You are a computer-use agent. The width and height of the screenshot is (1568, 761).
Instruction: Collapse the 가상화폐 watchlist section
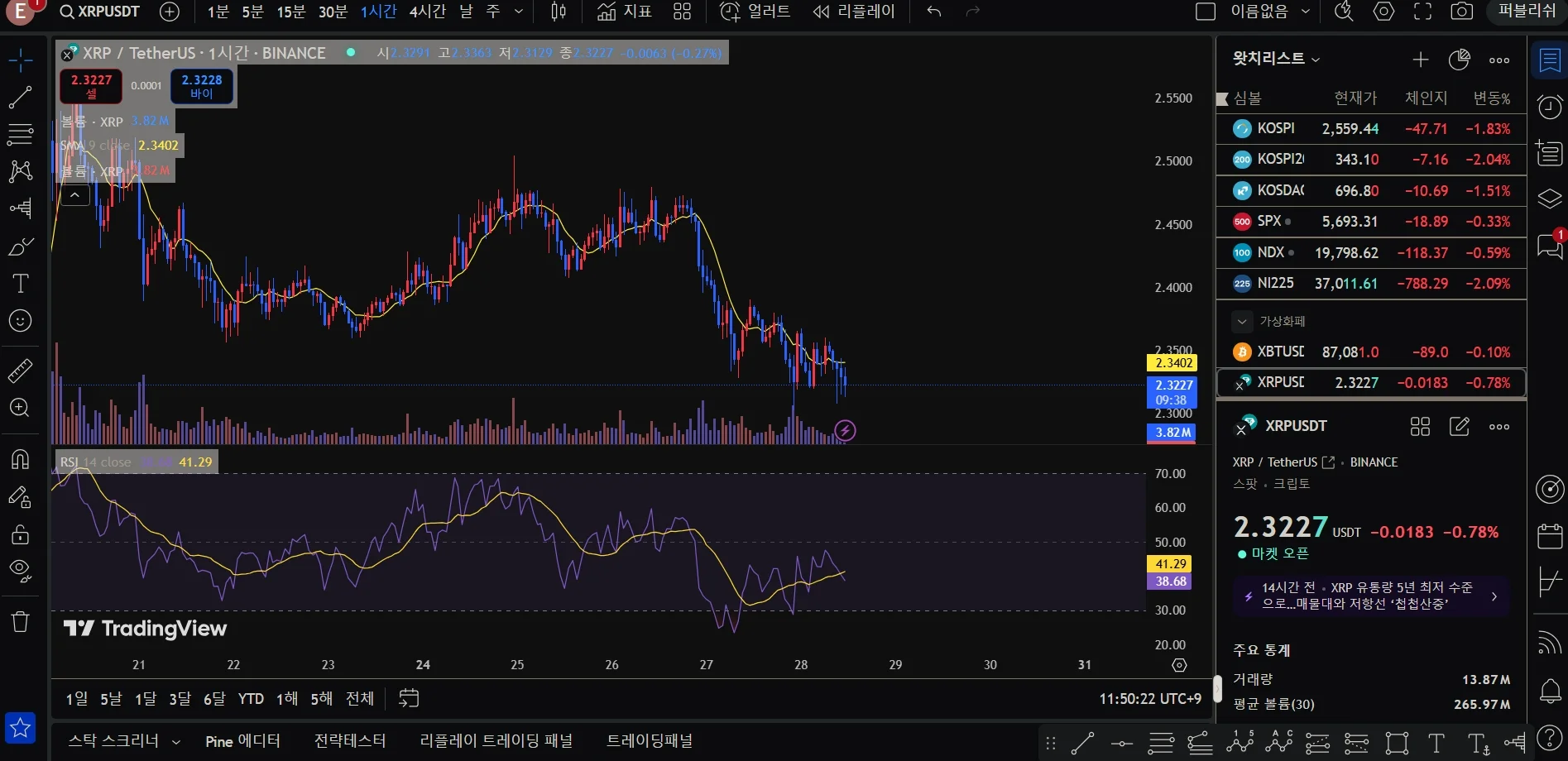pos(1241,321)
